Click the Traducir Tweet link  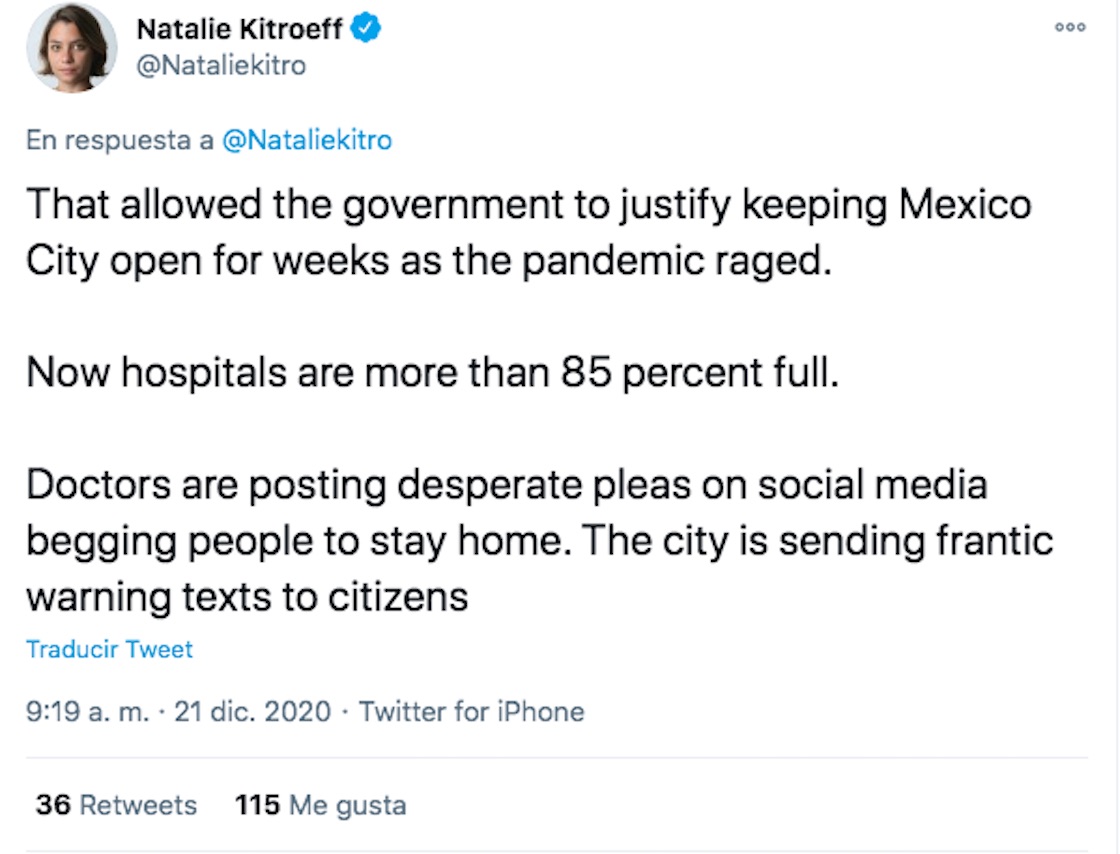109,649
